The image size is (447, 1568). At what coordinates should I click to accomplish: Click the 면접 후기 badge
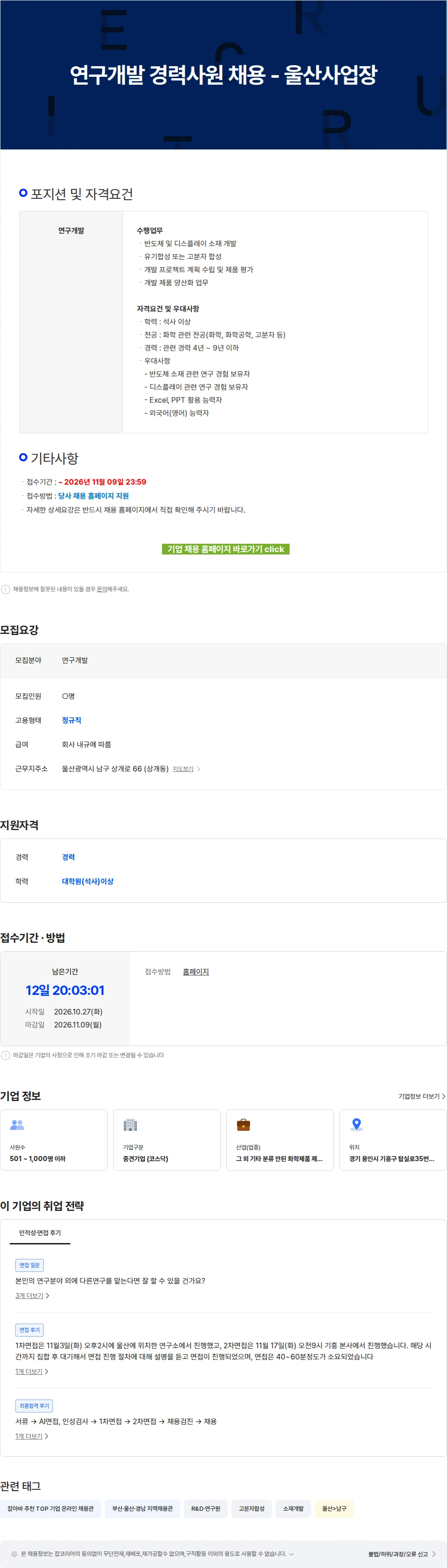(x=29, y=1330)
